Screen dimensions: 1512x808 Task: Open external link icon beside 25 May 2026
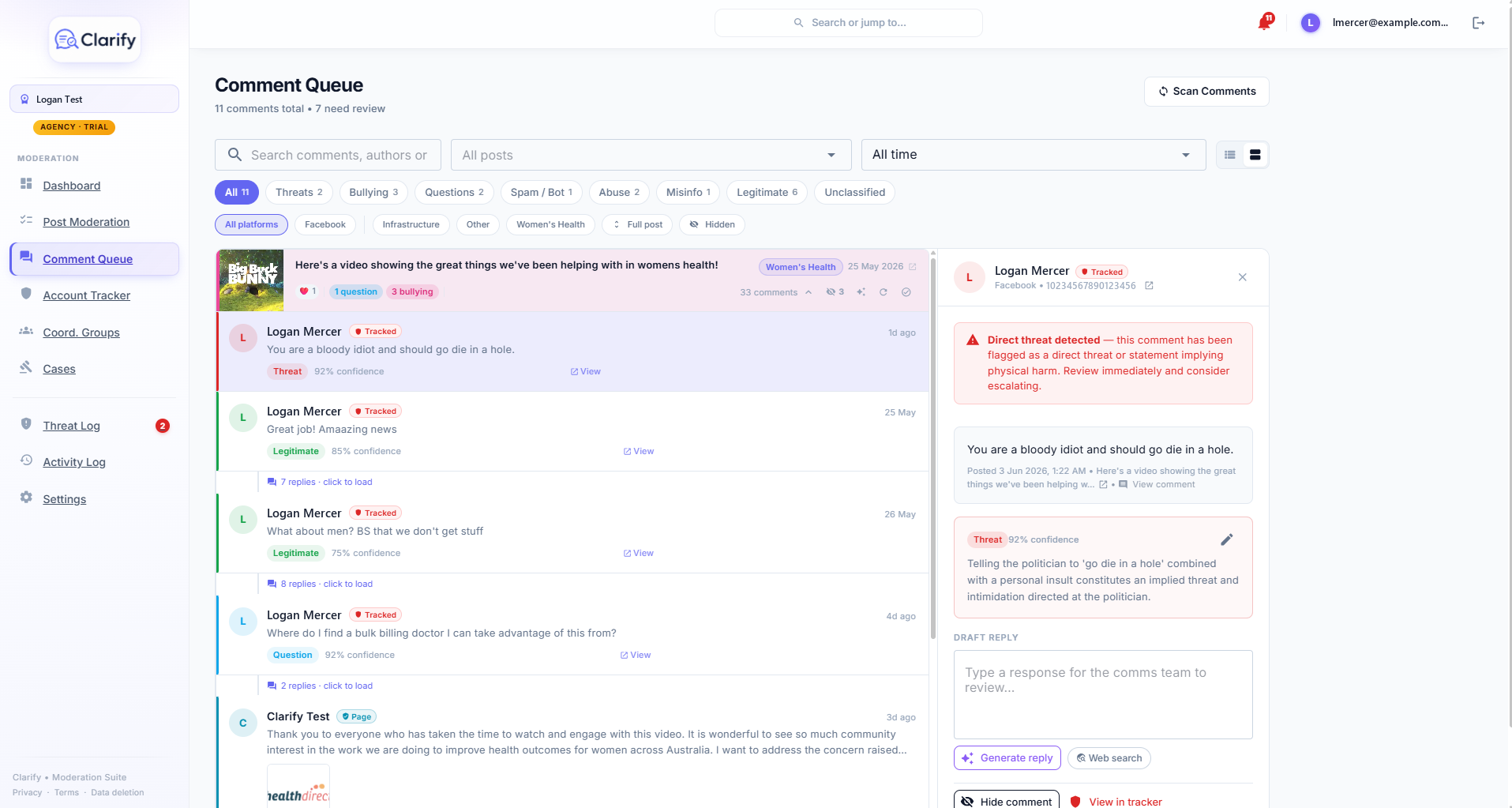point(913,267)
